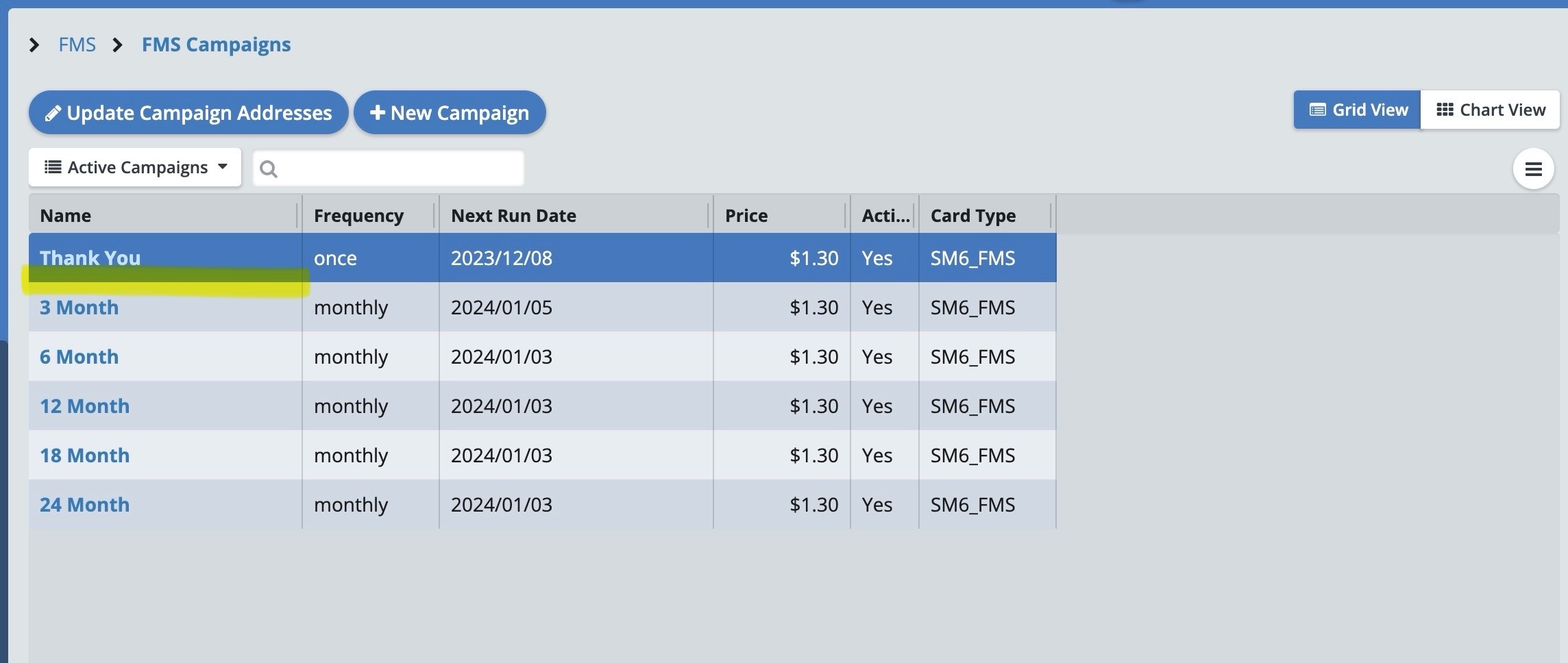
Task: Sort by the Name column header
Action: (x=66, y=216)
